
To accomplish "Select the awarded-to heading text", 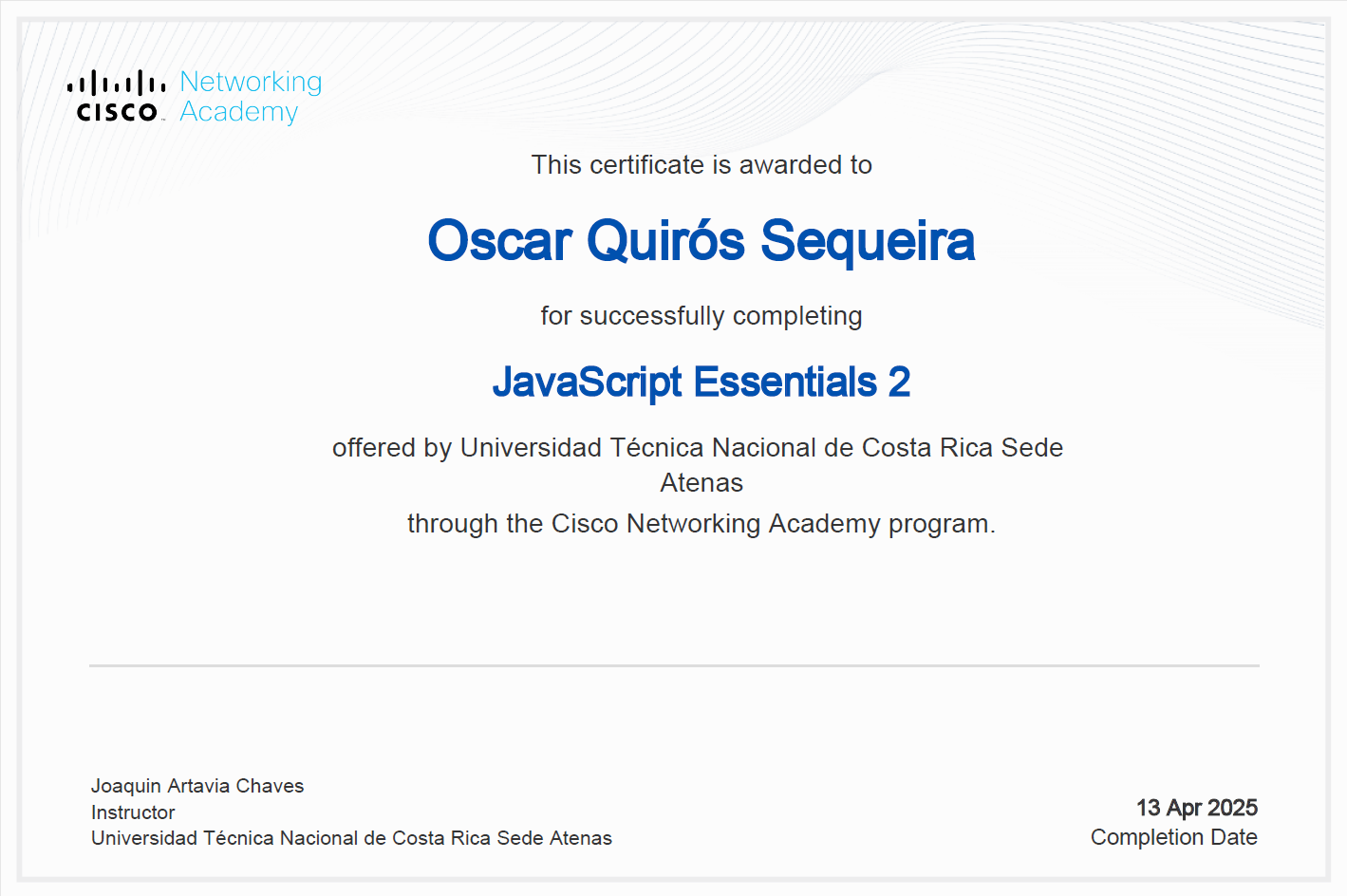I will (702, 164).
